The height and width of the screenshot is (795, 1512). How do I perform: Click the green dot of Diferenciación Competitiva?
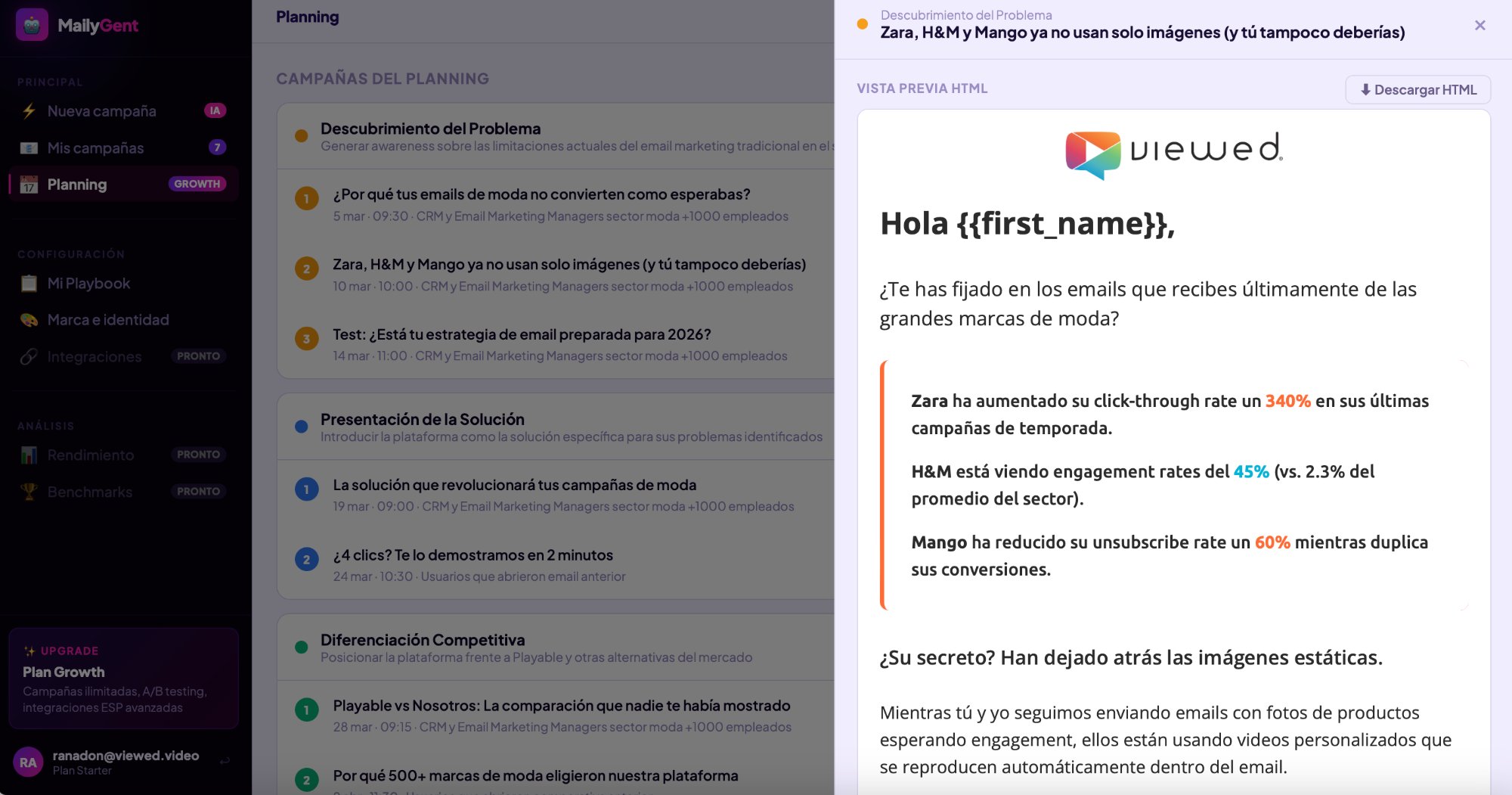click(301, 647)
